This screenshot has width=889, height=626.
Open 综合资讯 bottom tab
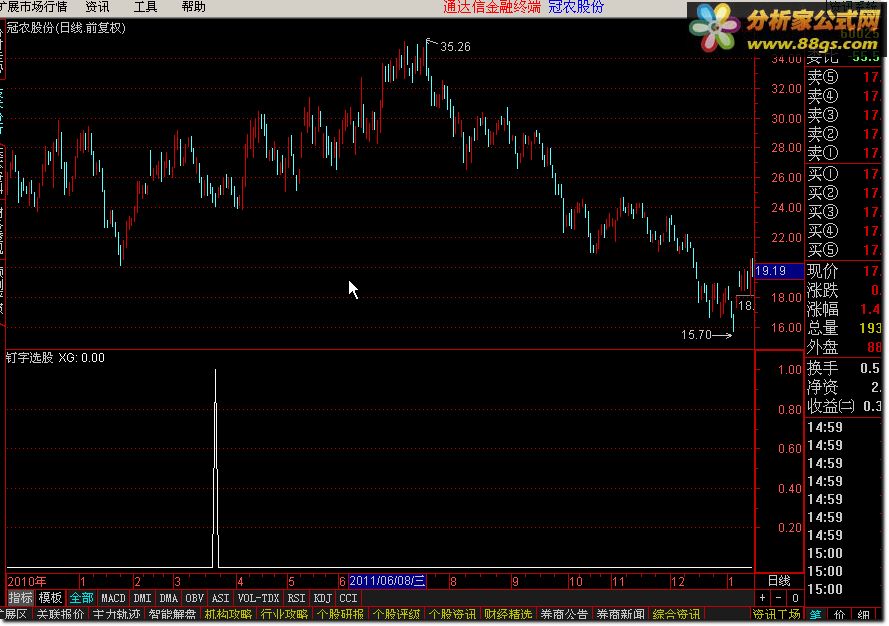click(x=676, y=614)
